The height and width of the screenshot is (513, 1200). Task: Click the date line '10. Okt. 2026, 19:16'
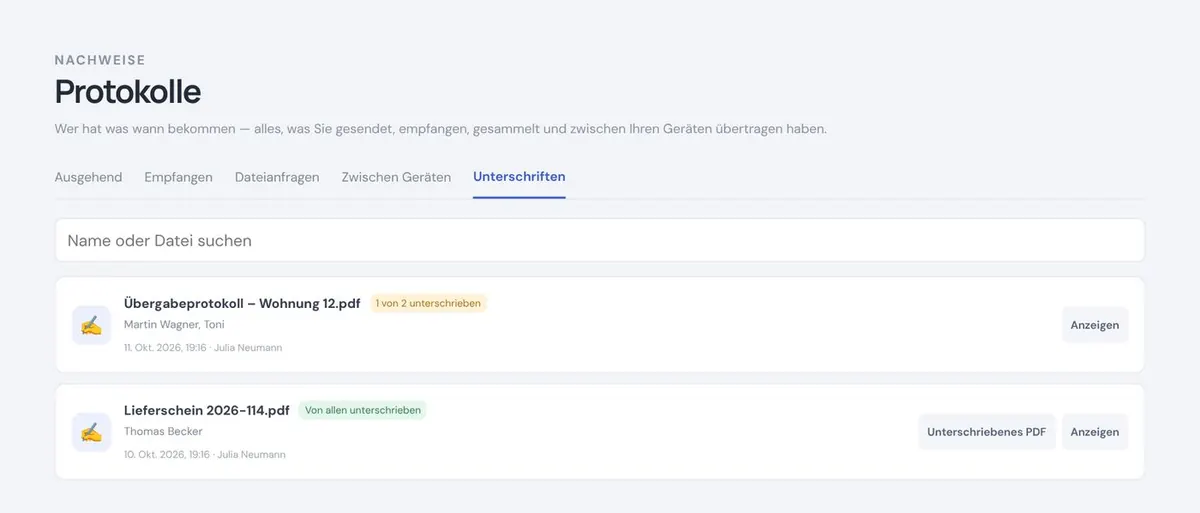(x=166, y=454)
